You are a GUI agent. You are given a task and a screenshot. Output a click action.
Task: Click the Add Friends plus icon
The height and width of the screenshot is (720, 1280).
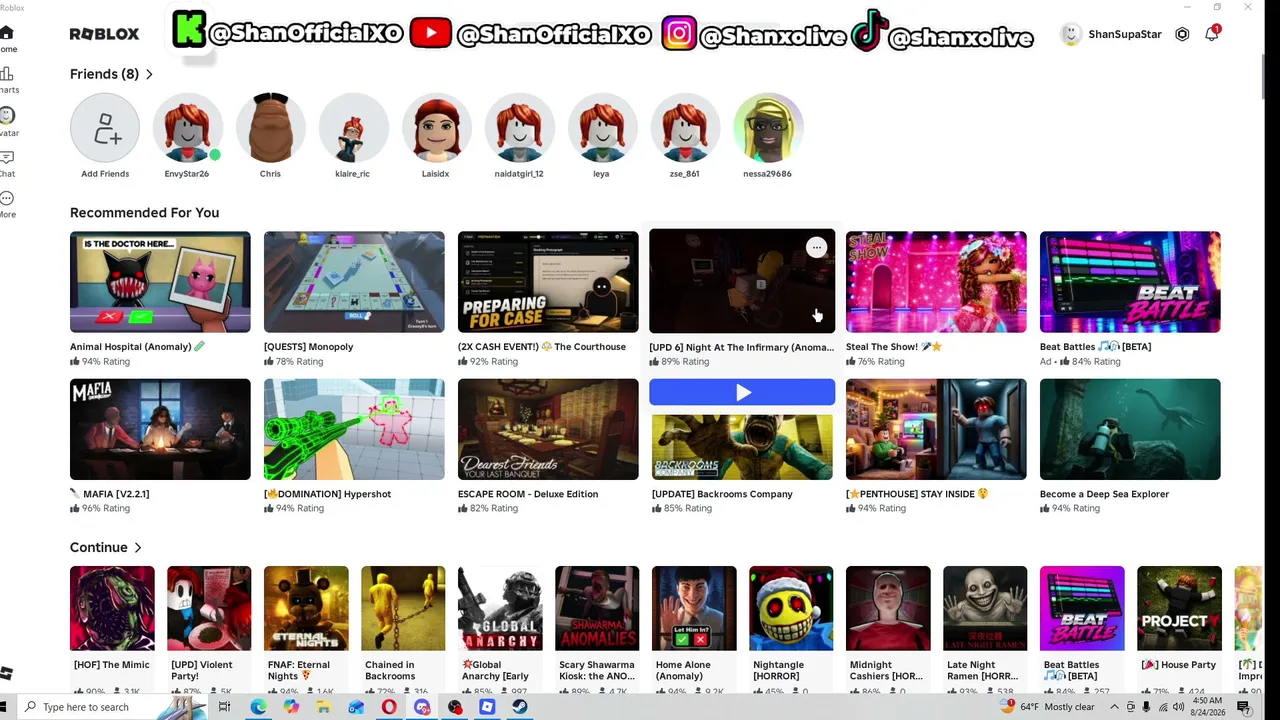click(x=105, y=128)
